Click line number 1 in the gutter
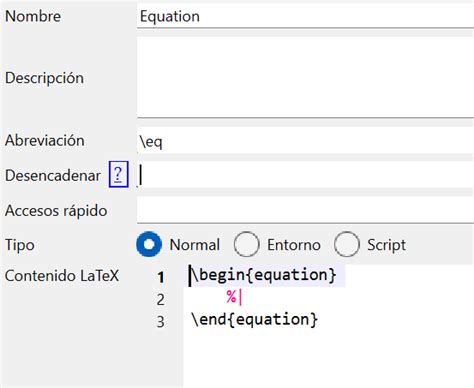This screenshot has height=388, width=474. point(161,277)
